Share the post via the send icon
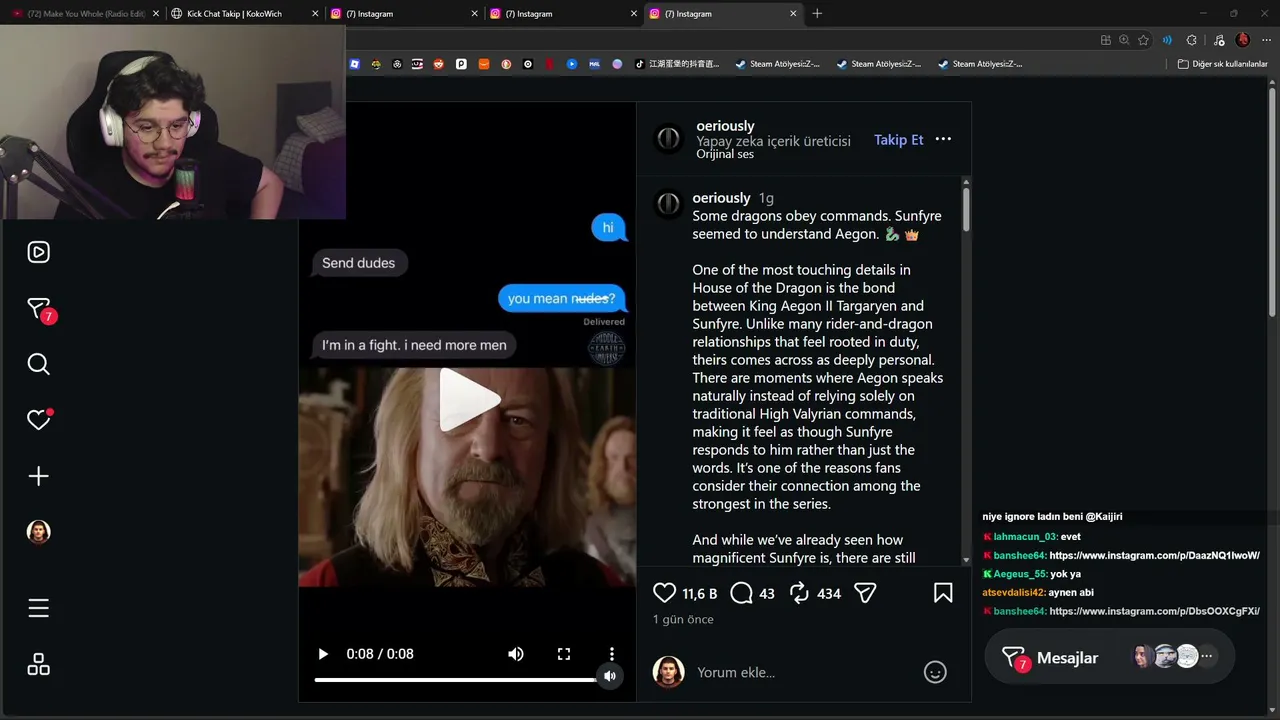 pos(866,593)
